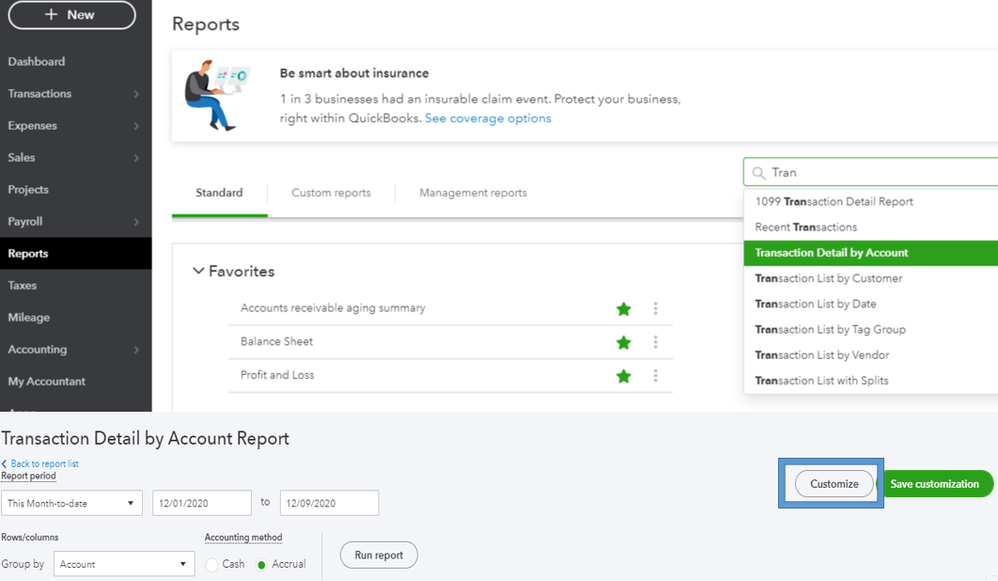Choose Transaction List by Date suggestion

(x=815, y=304)
